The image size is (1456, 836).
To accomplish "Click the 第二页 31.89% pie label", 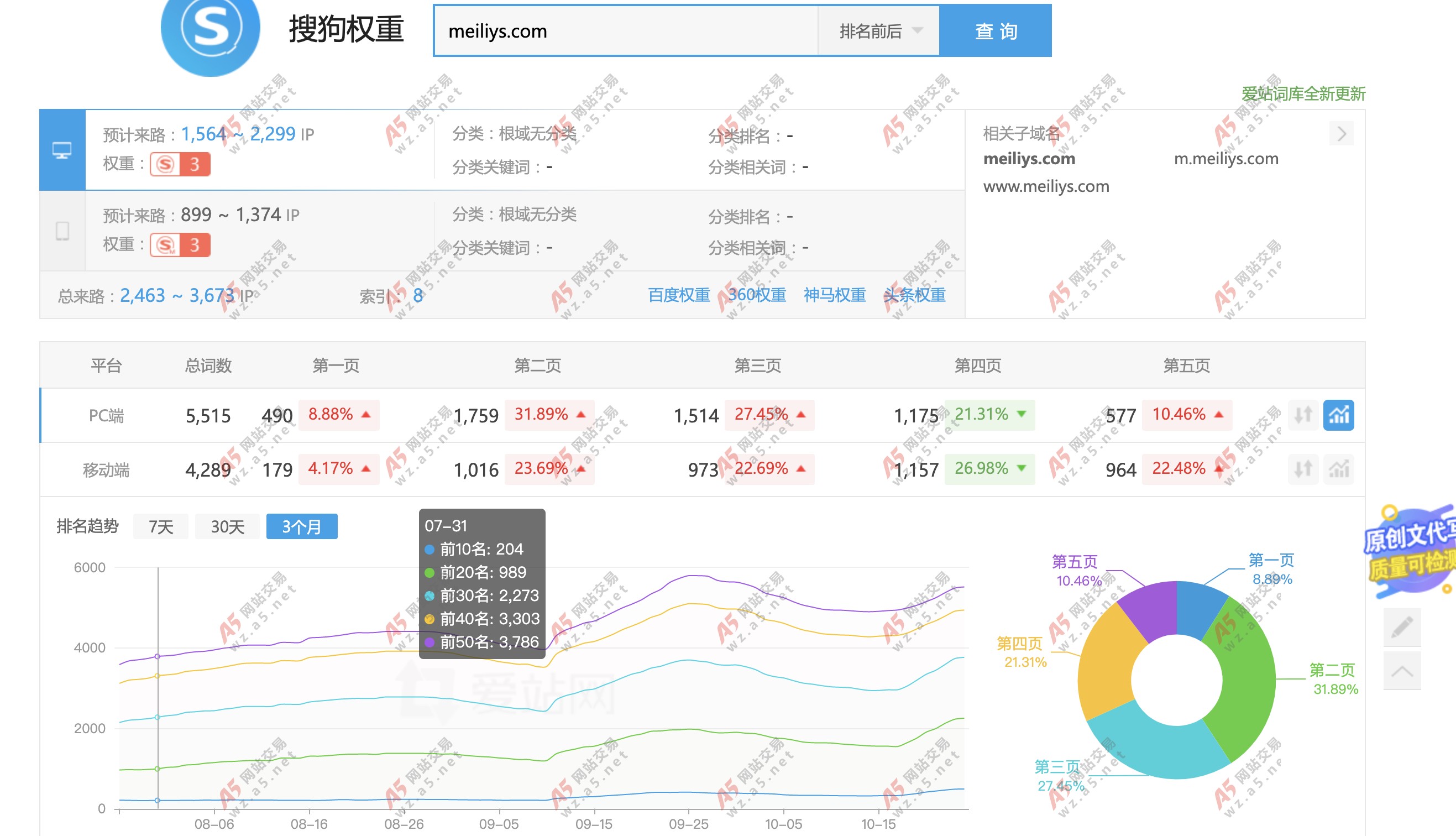I will pos(1334,679).
